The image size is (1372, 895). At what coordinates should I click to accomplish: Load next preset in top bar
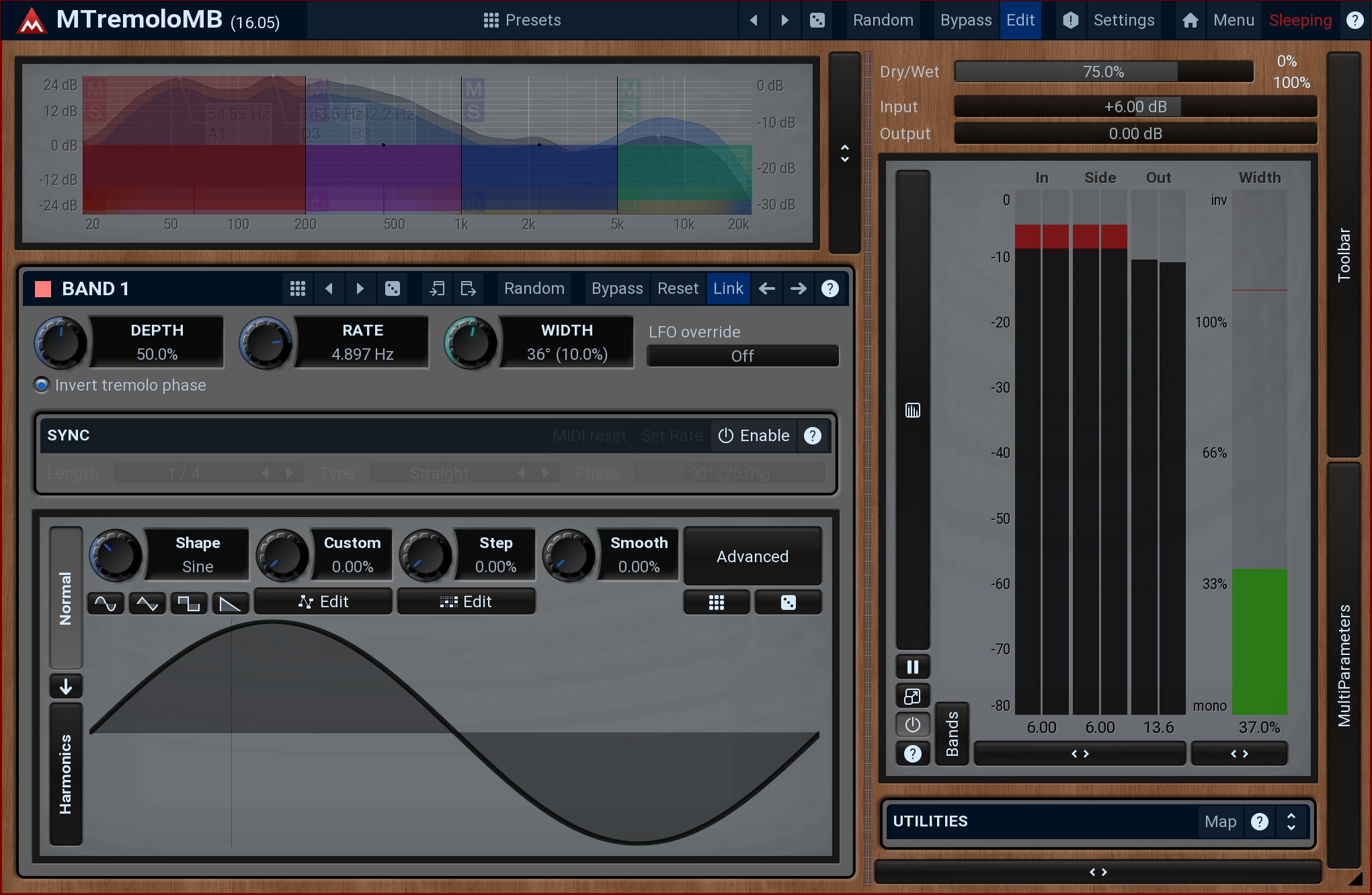tap(784, 20)
